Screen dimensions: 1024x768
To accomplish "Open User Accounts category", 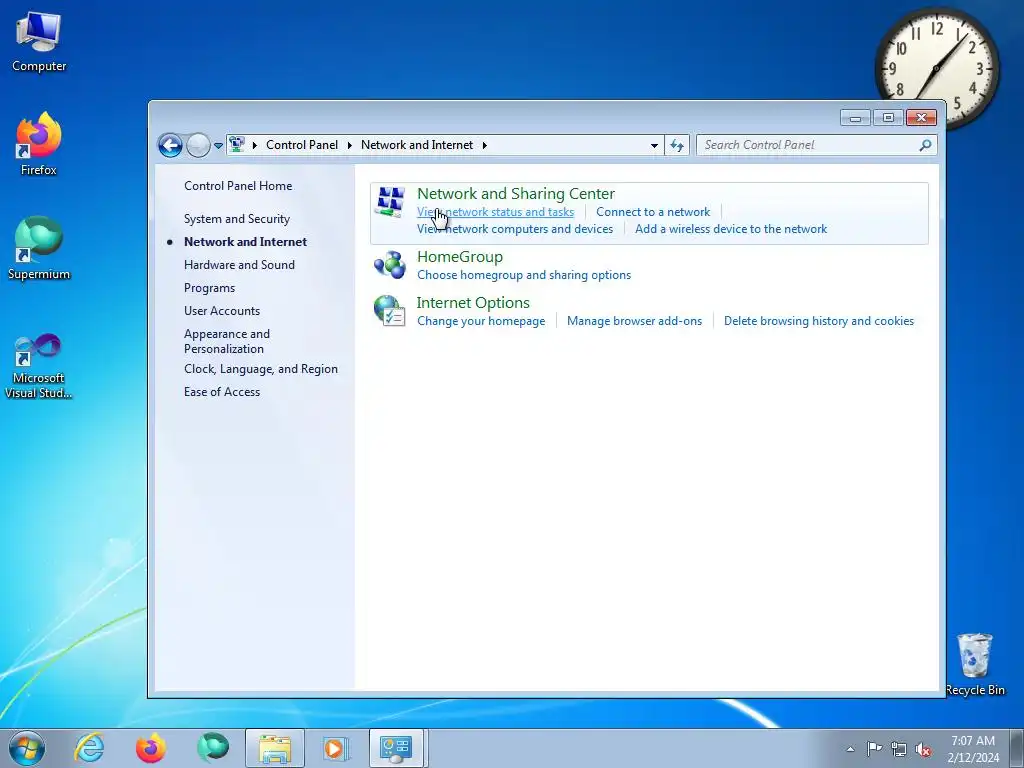I will (x=221, y=311).
